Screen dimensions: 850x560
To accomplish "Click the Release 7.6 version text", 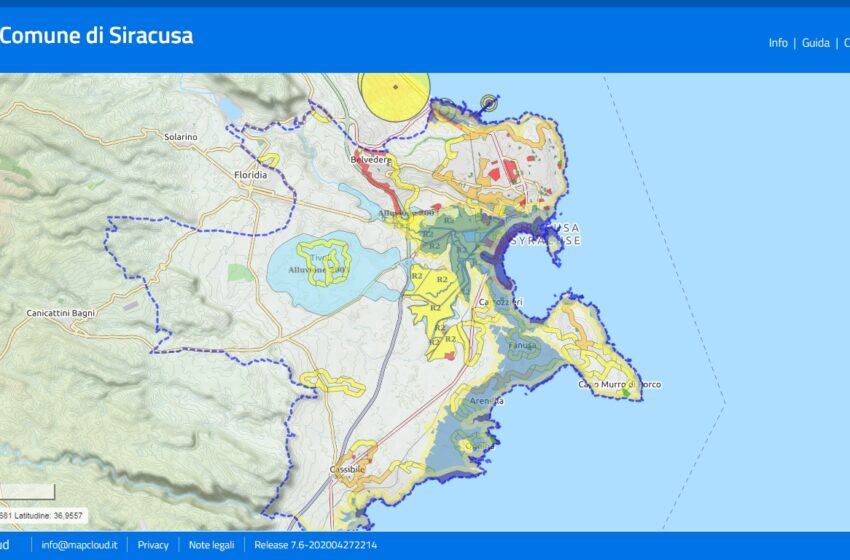I will tap(315, 545).
